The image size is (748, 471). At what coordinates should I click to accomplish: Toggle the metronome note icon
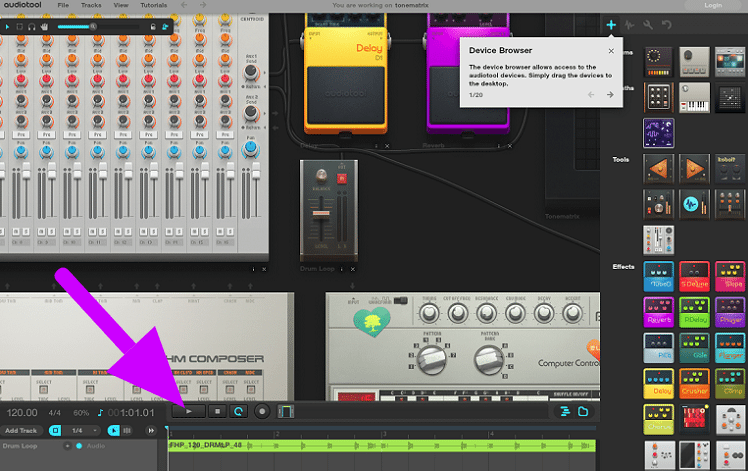(x=100, y=412)
